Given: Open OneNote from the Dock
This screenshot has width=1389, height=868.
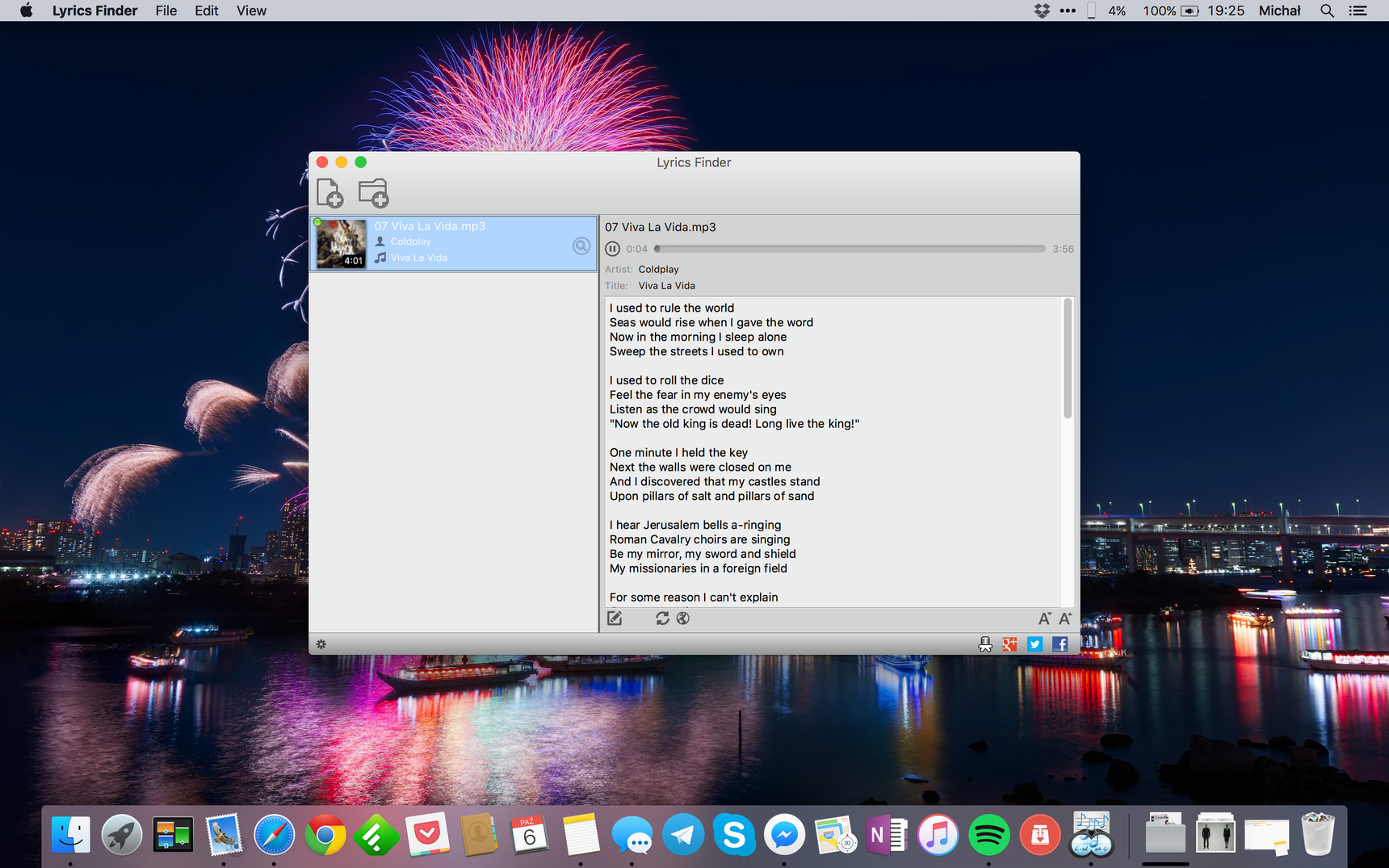Looking at the screenshot, I should tap(886, 835).
